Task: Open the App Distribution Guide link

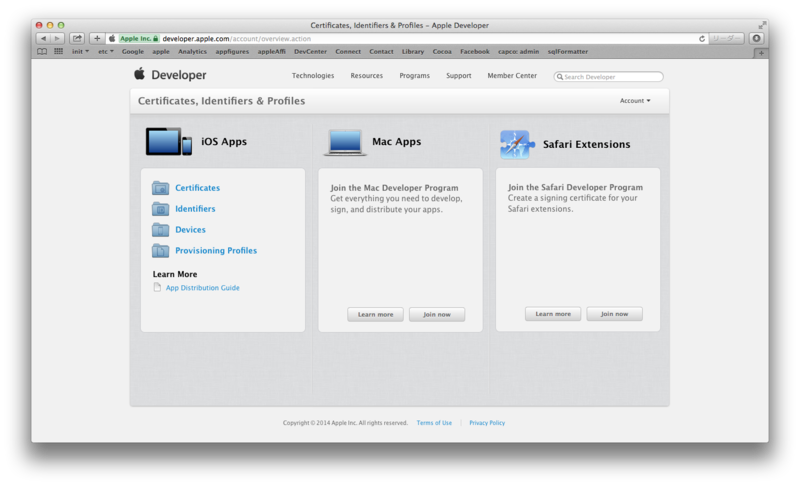Action: click(203, 288)
